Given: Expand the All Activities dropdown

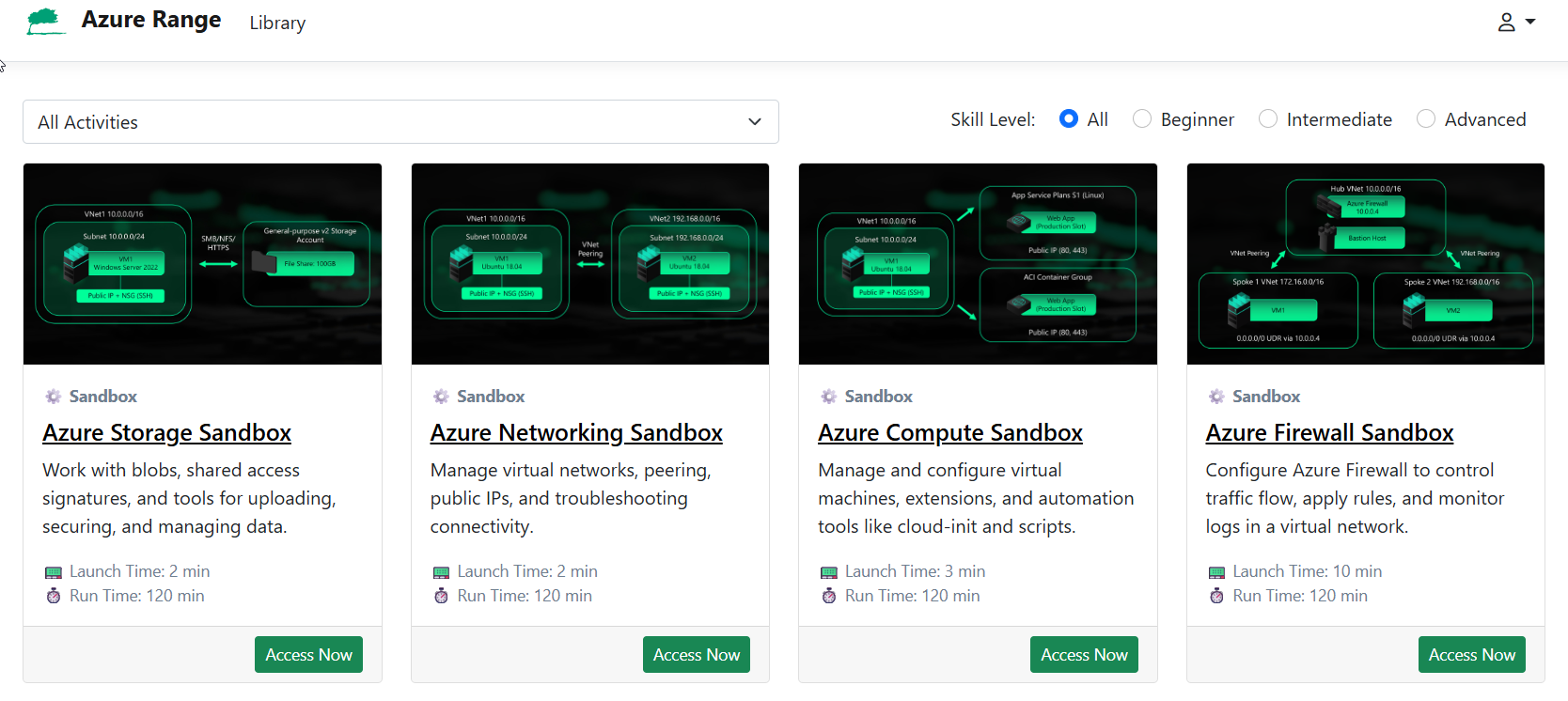Looking at the screenshot, I should pyautogui.click(x=400, y=122).
